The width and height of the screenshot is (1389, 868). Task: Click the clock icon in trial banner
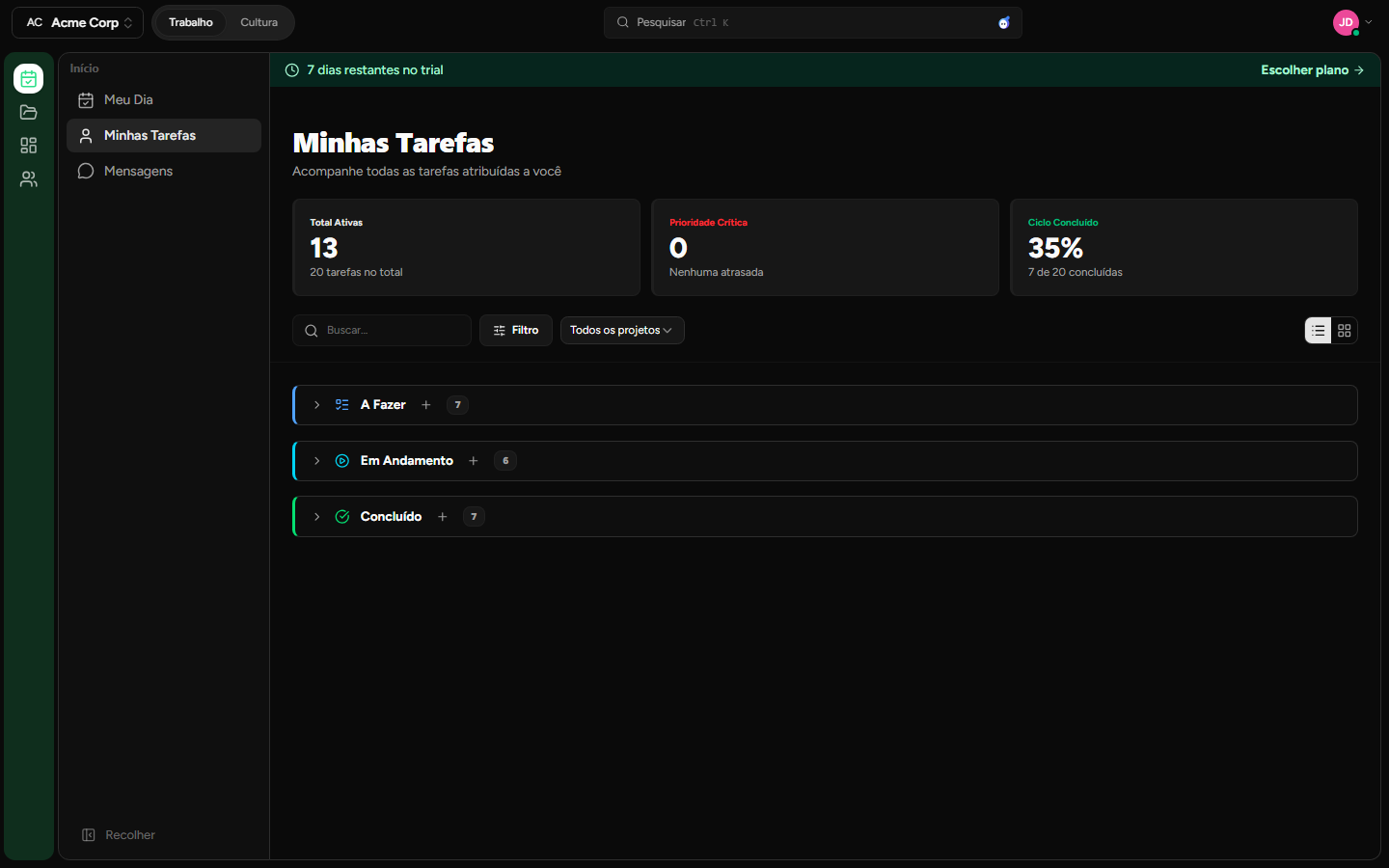292,70
